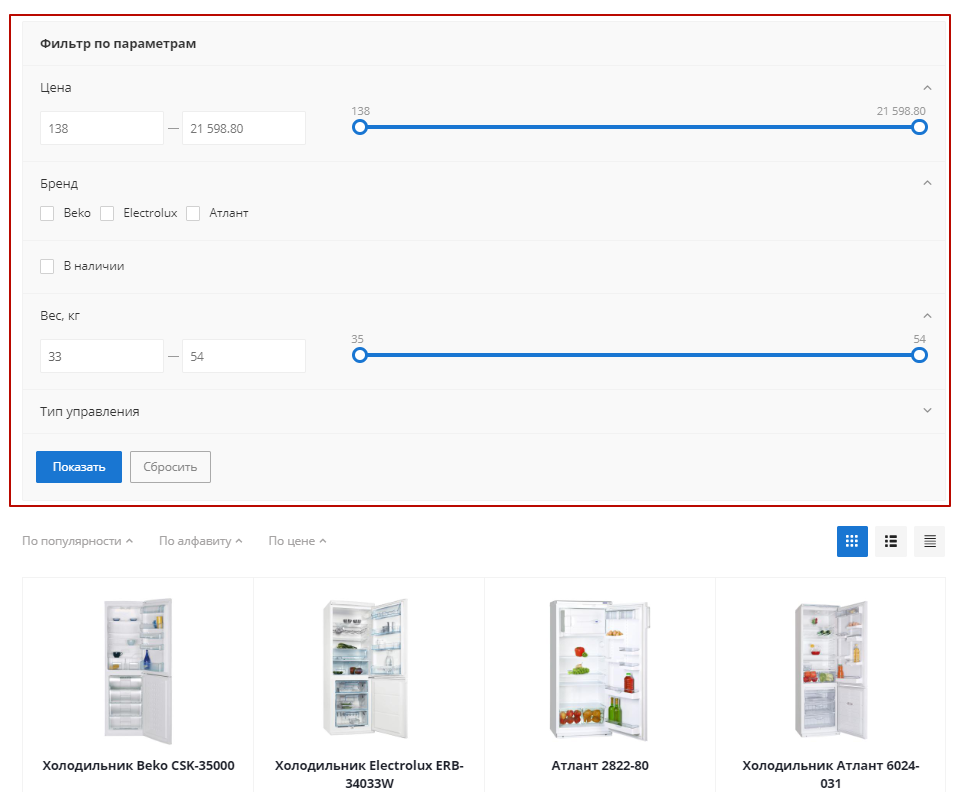Sort by По цене

(297, 541)
